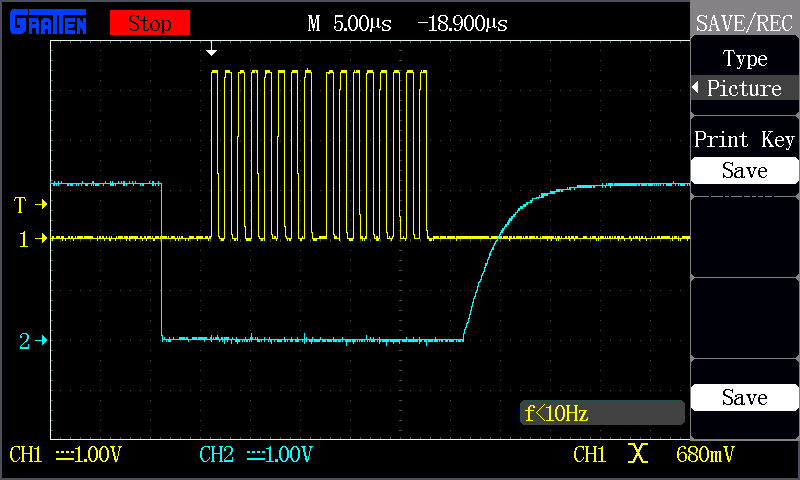This screenshot has width=800, height=480.
Task: Click the yellow T trigger level marker
Action: [30, 205]
